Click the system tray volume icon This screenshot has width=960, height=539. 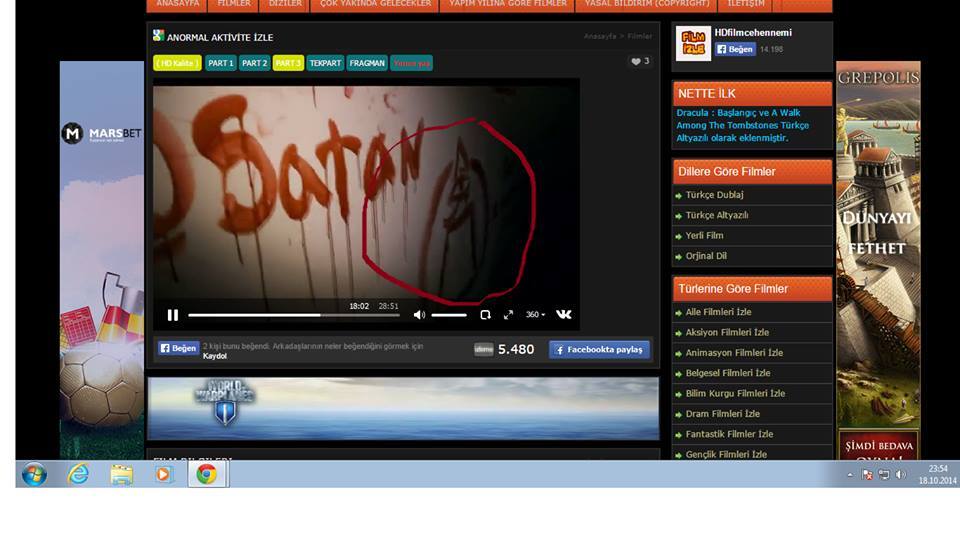tap(901, 475)
